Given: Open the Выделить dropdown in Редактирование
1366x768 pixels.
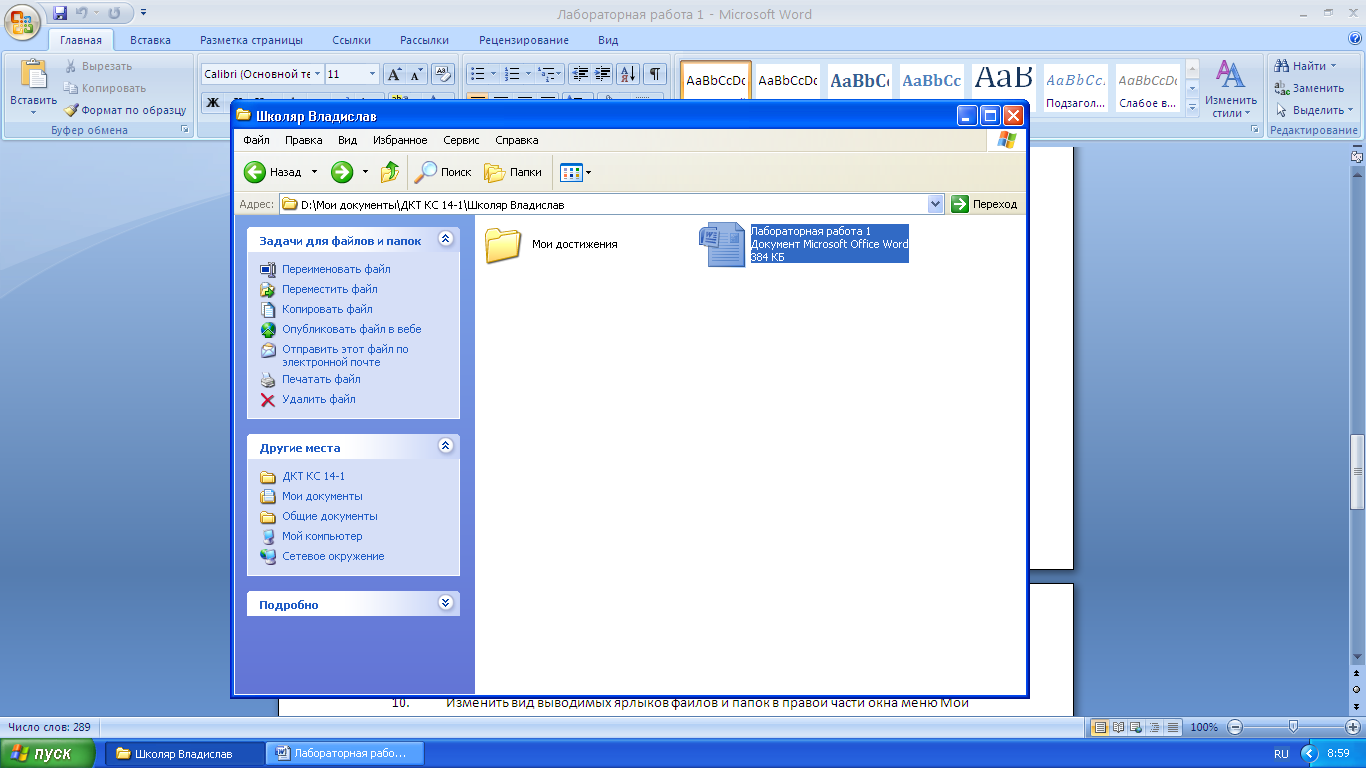Looking at the screenshot, I should [x=1313, y=110].
